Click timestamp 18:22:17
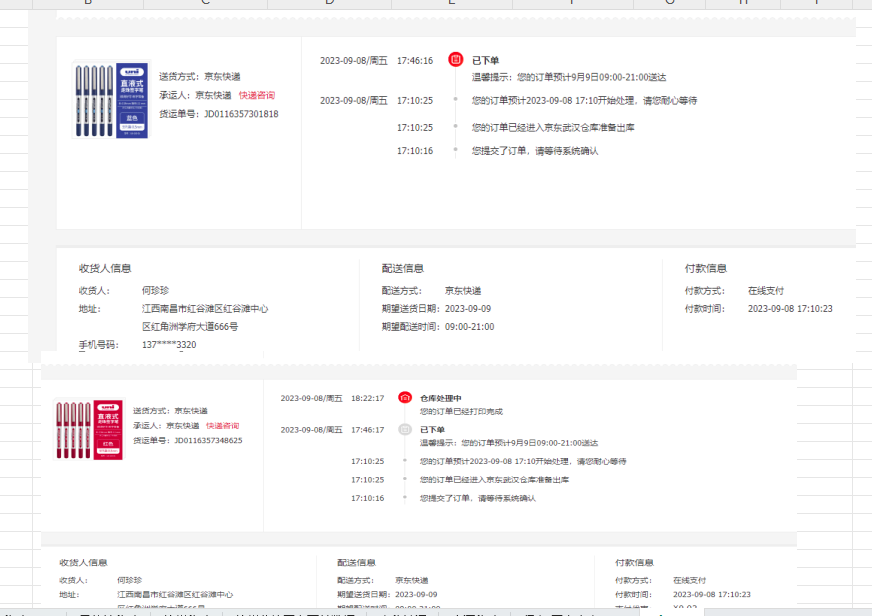This screenshot has width=872, height=616. 368,398
